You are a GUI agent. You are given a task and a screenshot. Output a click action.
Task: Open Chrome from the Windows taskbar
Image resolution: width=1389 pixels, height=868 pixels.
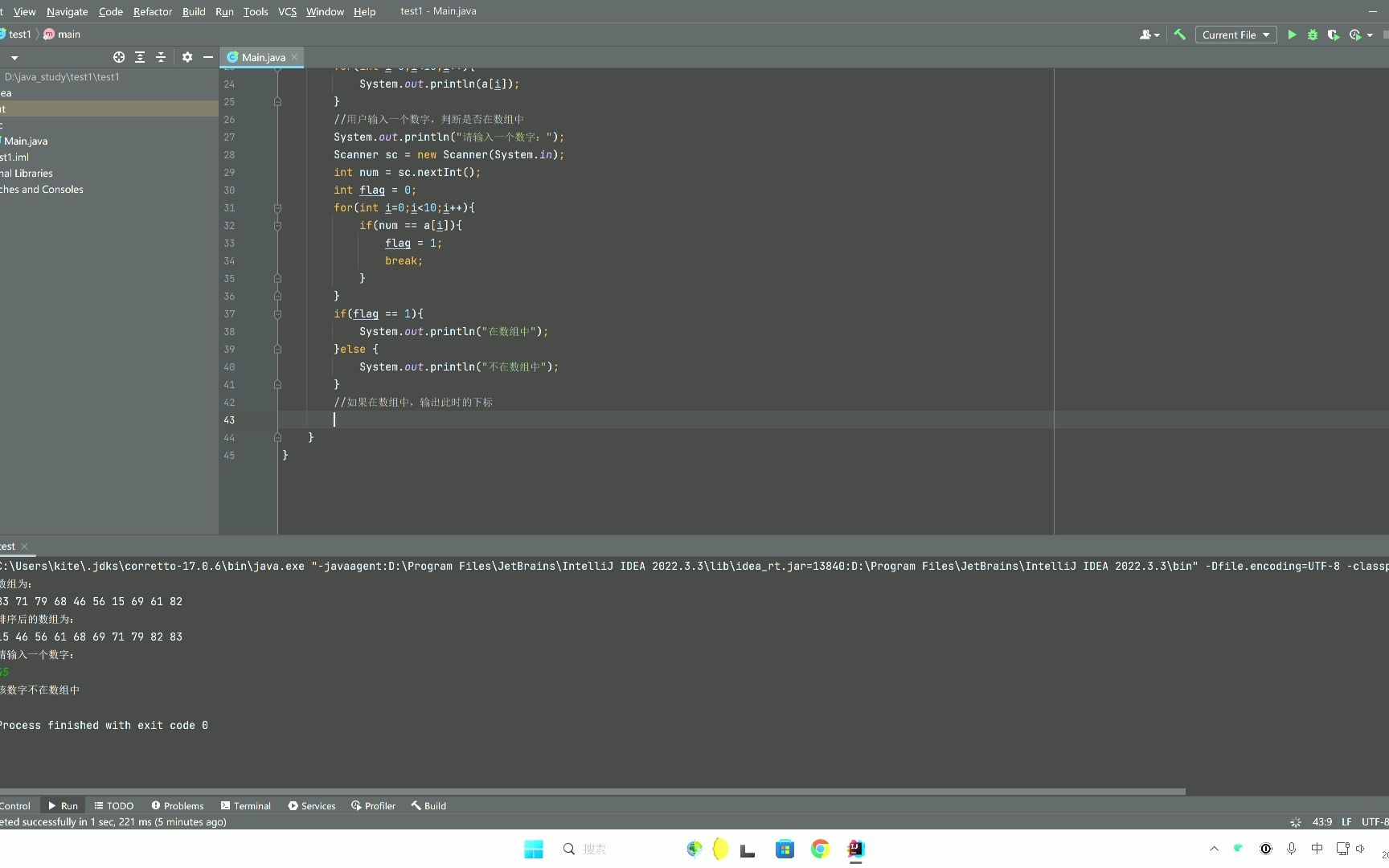click(x=820, y=849)
